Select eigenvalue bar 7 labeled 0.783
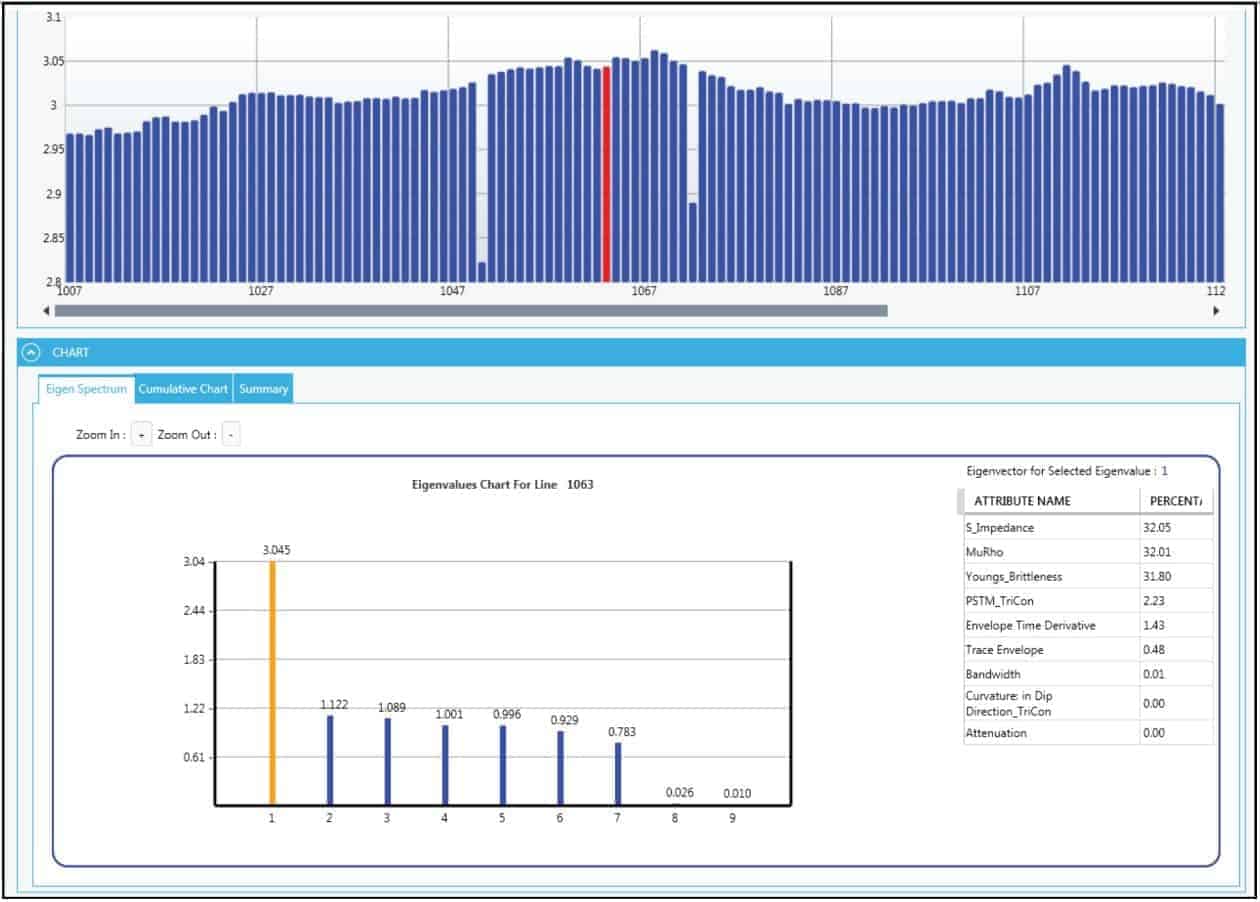Image resolution: width=1260 pixels, height=902 pixels. (x=618, y=773)
